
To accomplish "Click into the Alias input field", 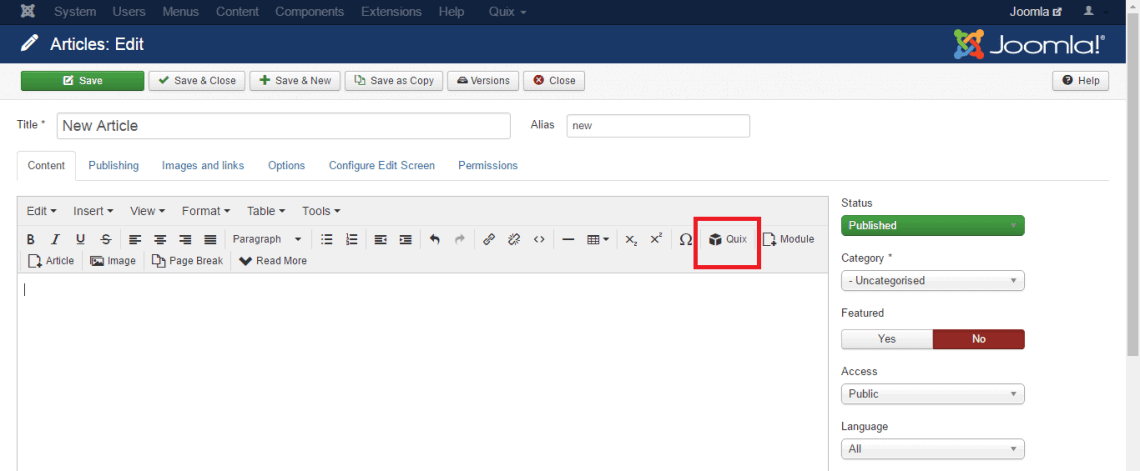I will [x=657, y=126].
